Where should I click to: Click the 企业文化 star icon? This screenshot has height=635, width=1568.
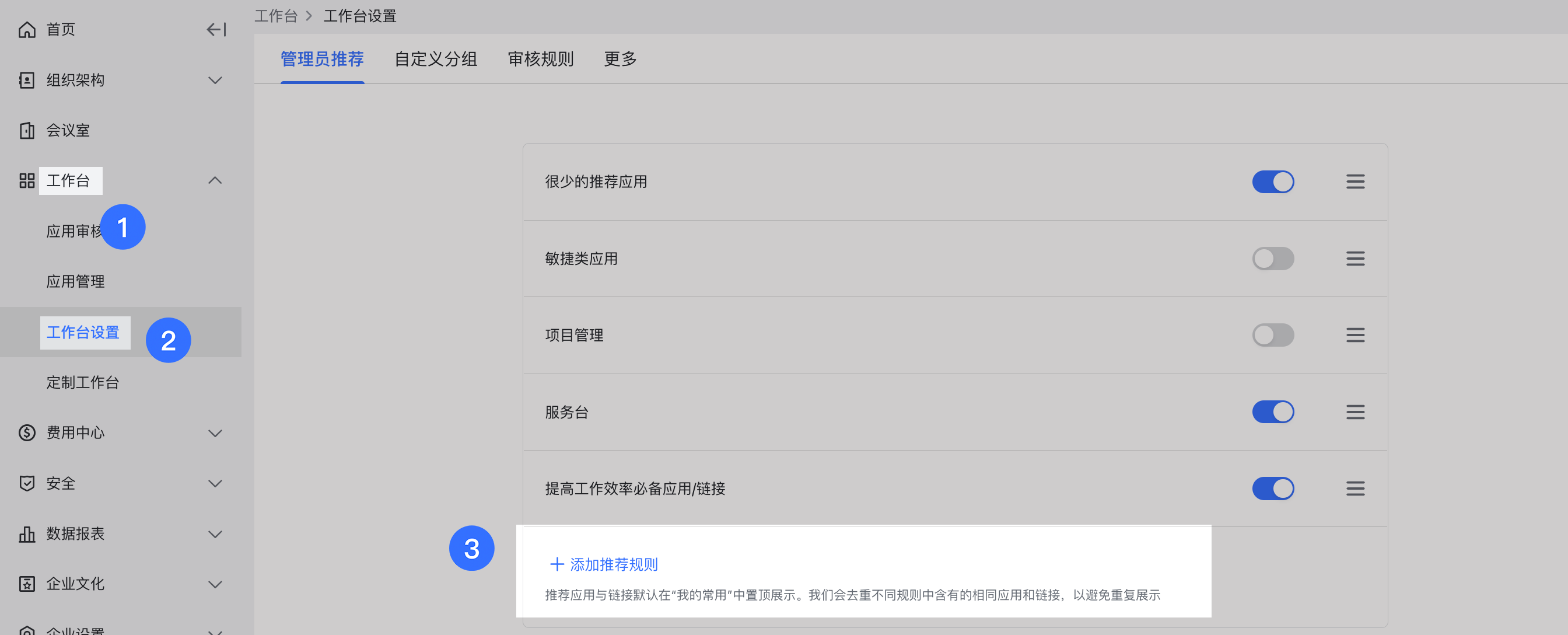click(27, 584)
